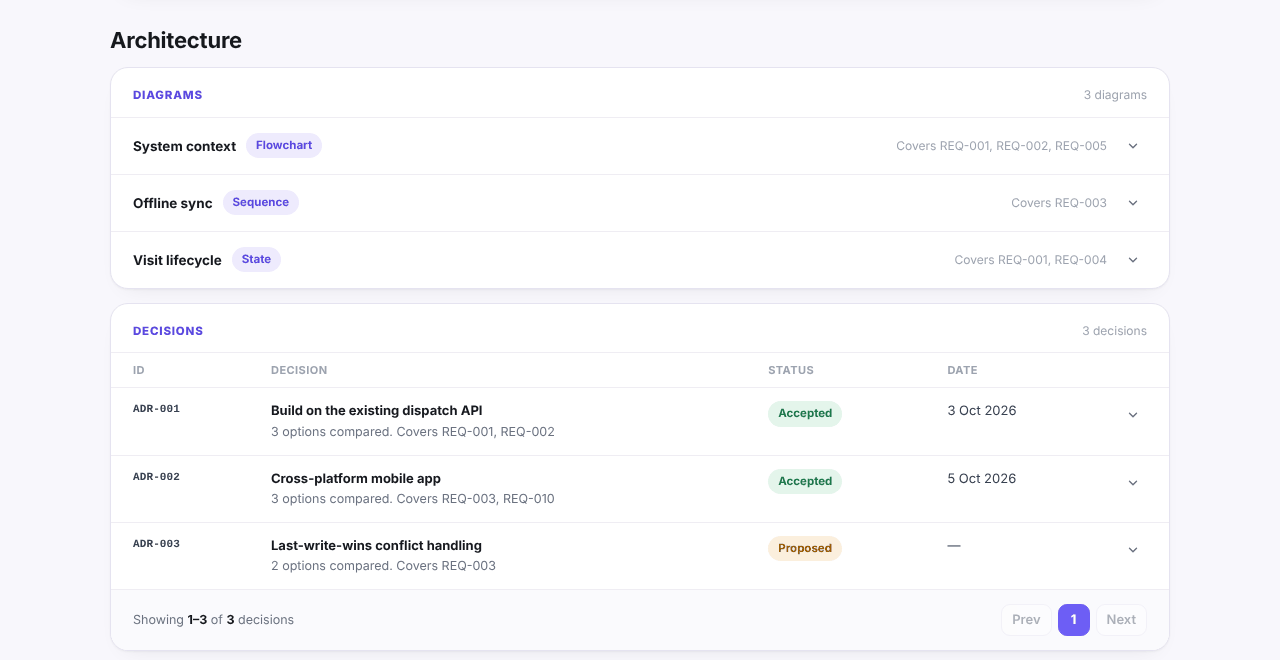Go to the Prev page
Viewport: 1280px width, 660px height.
(x=1026, y=620)
